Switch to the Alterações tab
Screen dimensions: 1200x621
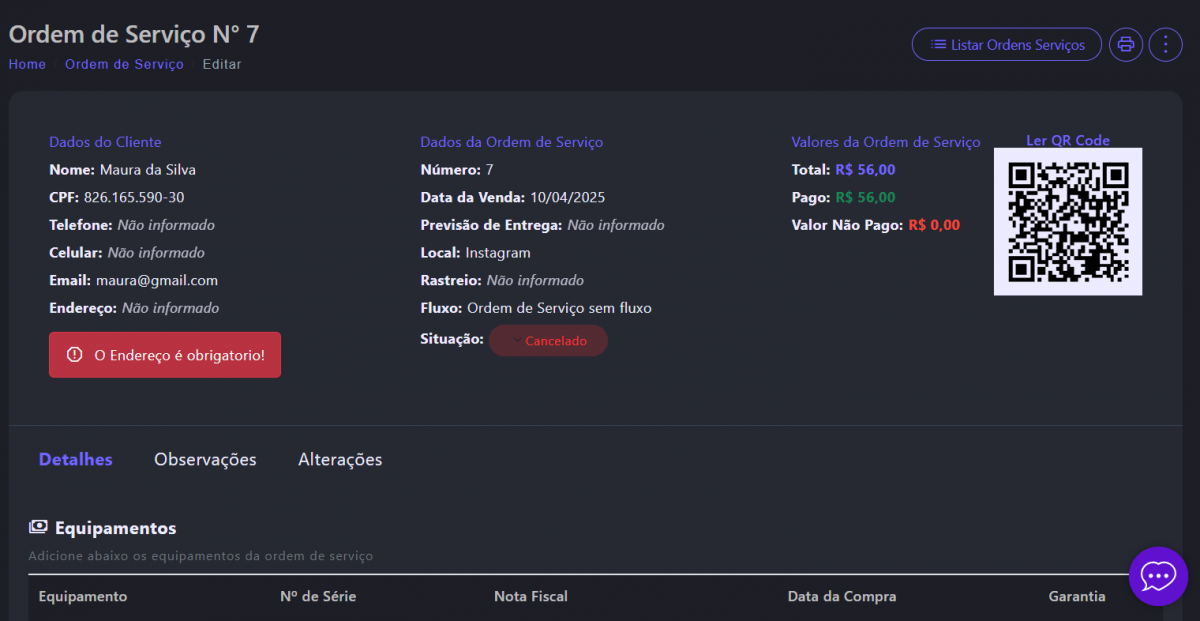click(340, 460)
